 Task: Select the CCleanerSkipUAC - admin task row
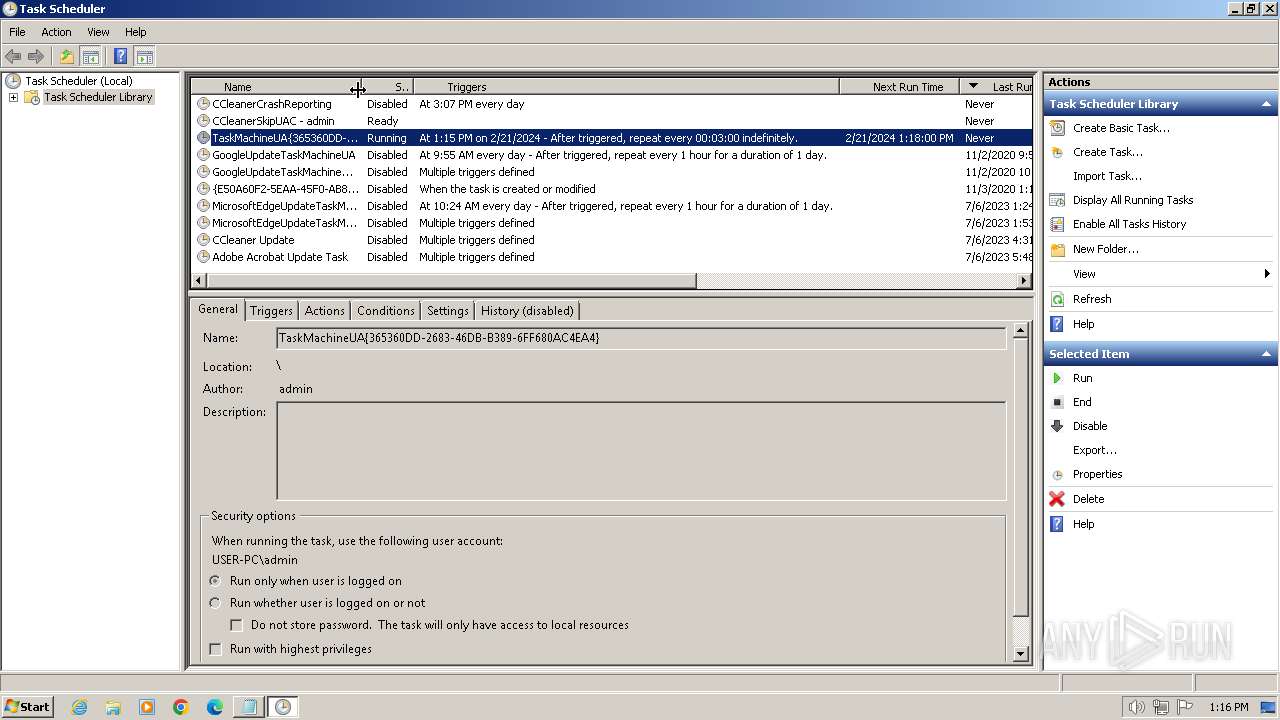611,121
